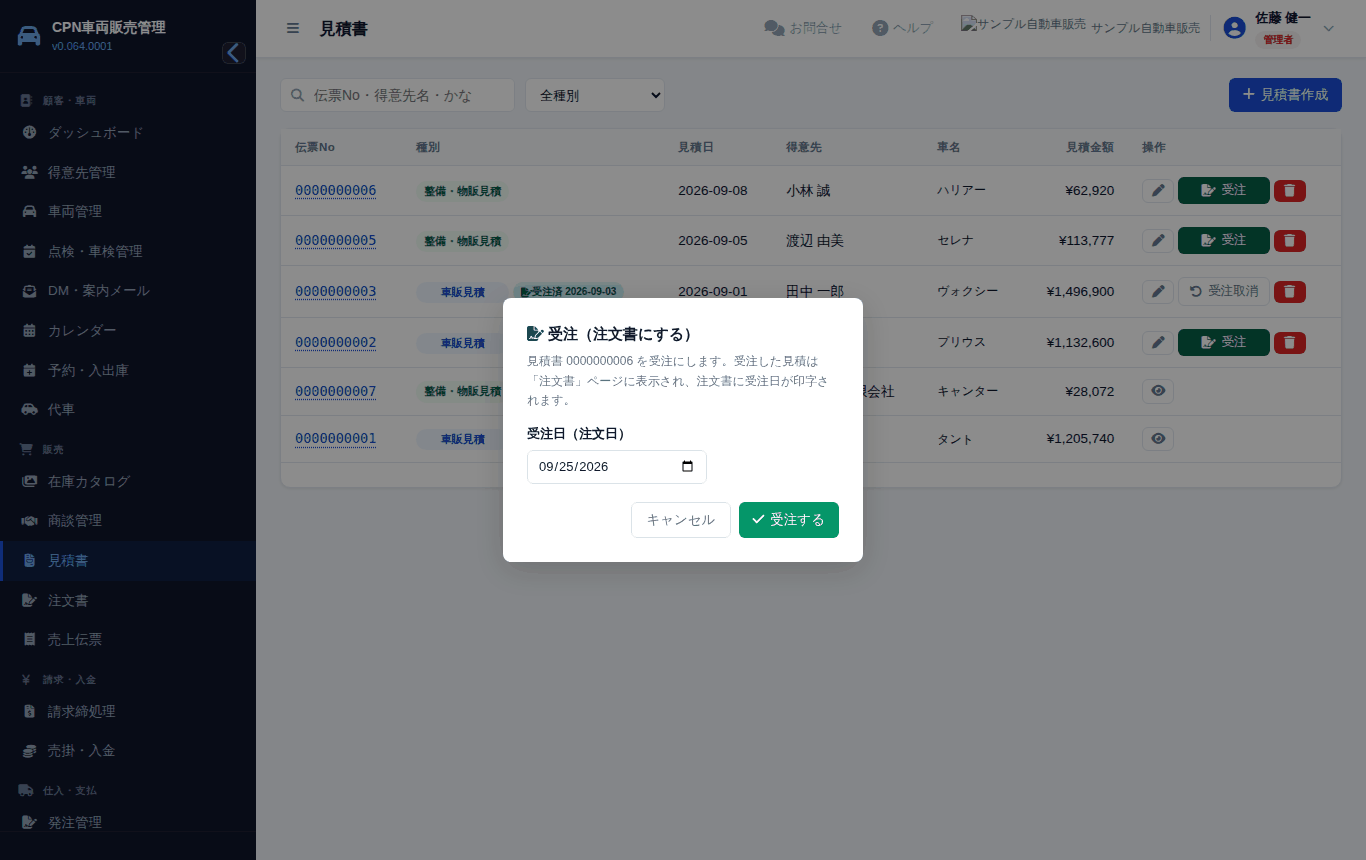Screen dimensions: 1366x860
Task: Click 受注取消 for the ヴォクシー row
Action: (1224, 291)
